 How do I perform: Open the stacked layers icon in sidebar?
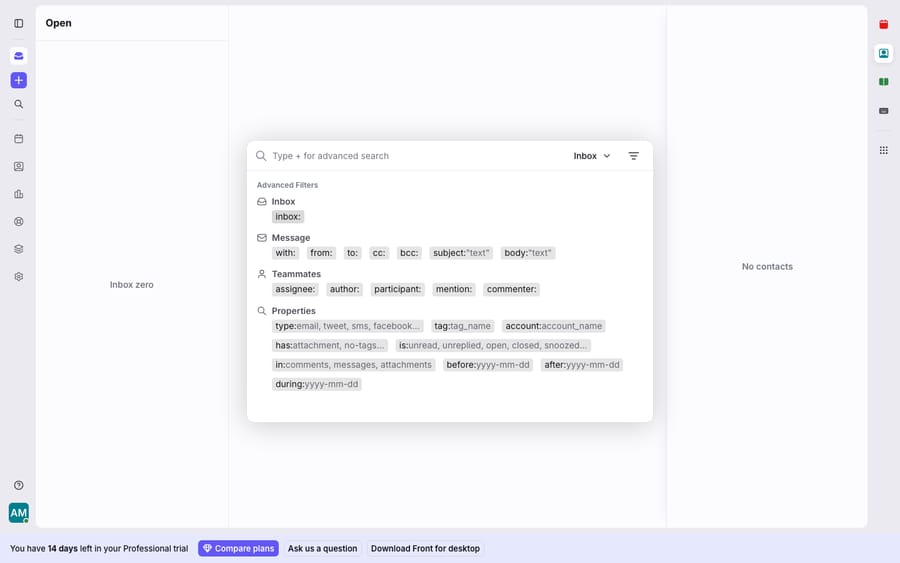coord(18,249)
